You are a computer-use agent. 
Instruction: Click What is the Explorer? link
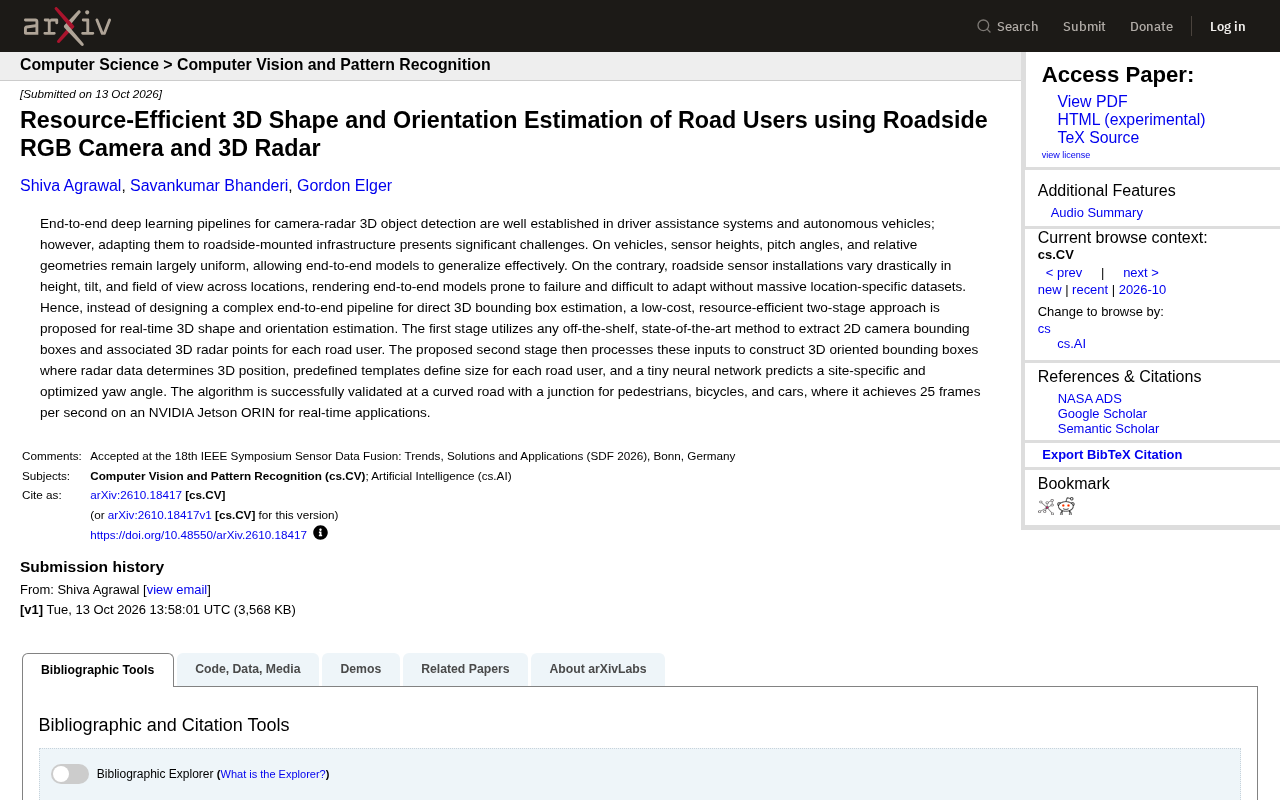273,774
